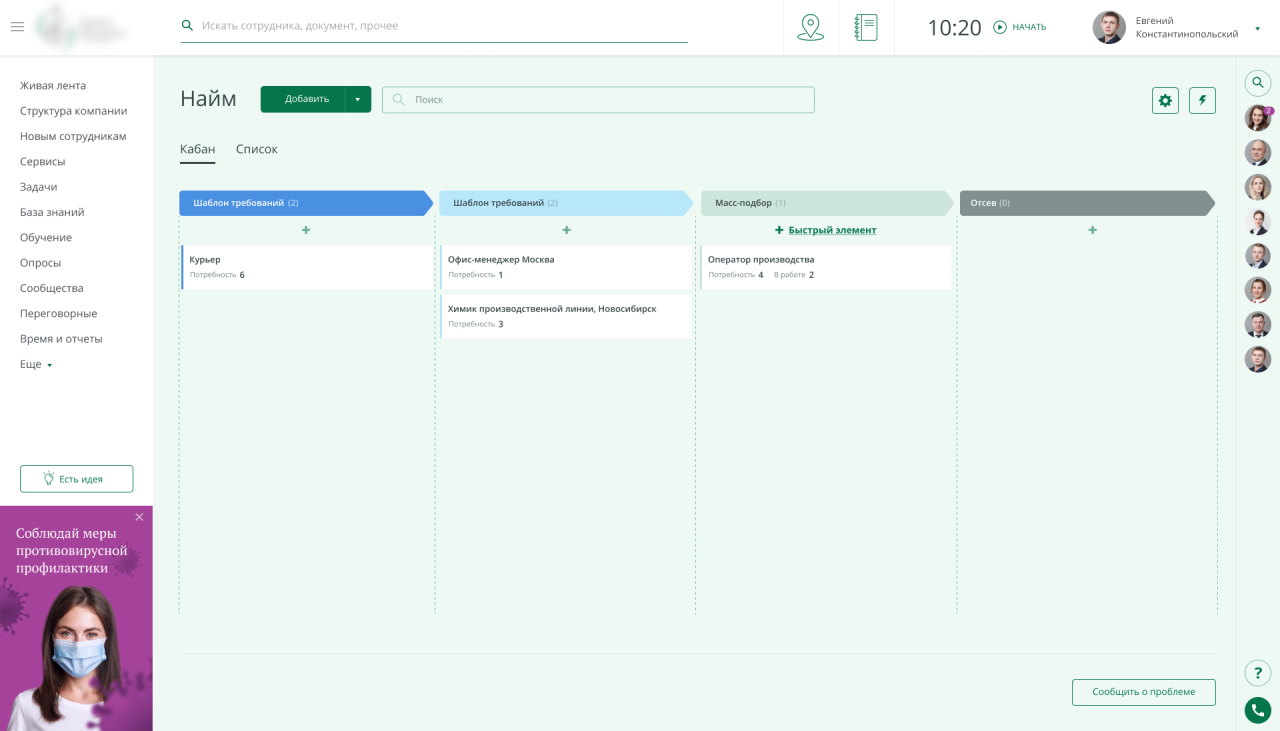1280x731 pixels.
Task: Open the Офис-менеджер Москва card
Action: [x=566, y=267]
